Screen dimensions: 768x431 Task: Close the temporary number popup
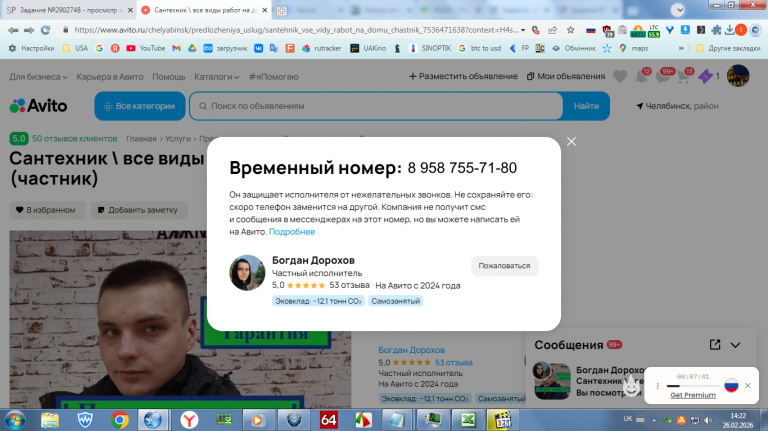pyautogui.click(x=571, y=142)
